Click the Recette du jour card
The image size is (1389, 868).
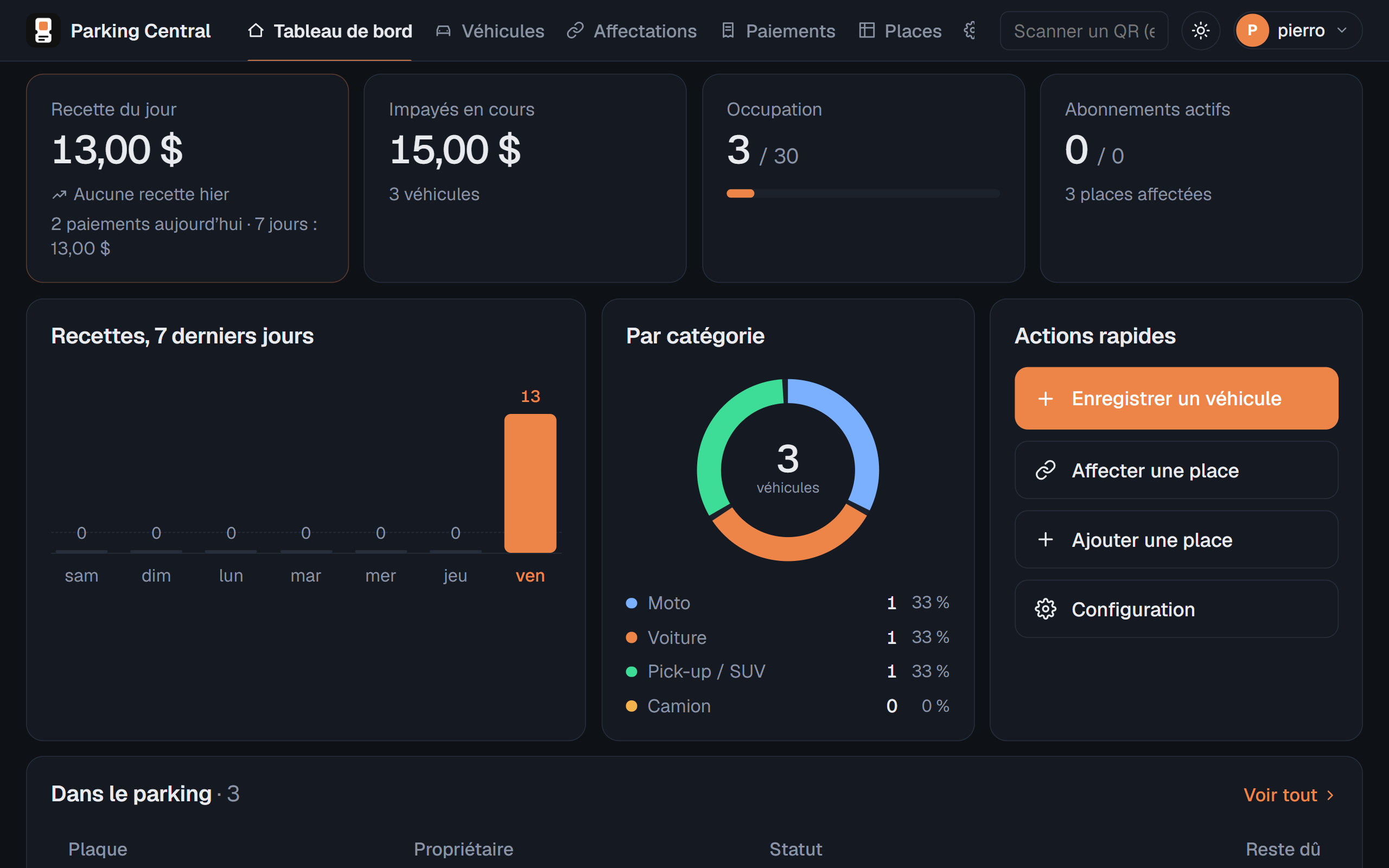click(x=188, y=178)
